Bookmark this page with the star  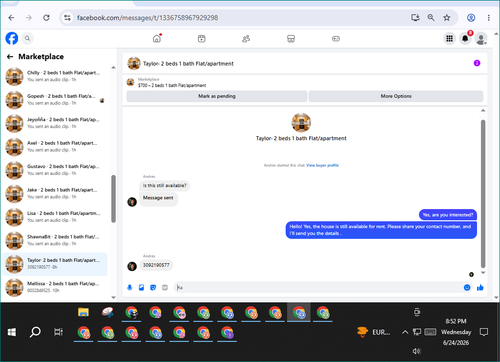pos(447,18)
